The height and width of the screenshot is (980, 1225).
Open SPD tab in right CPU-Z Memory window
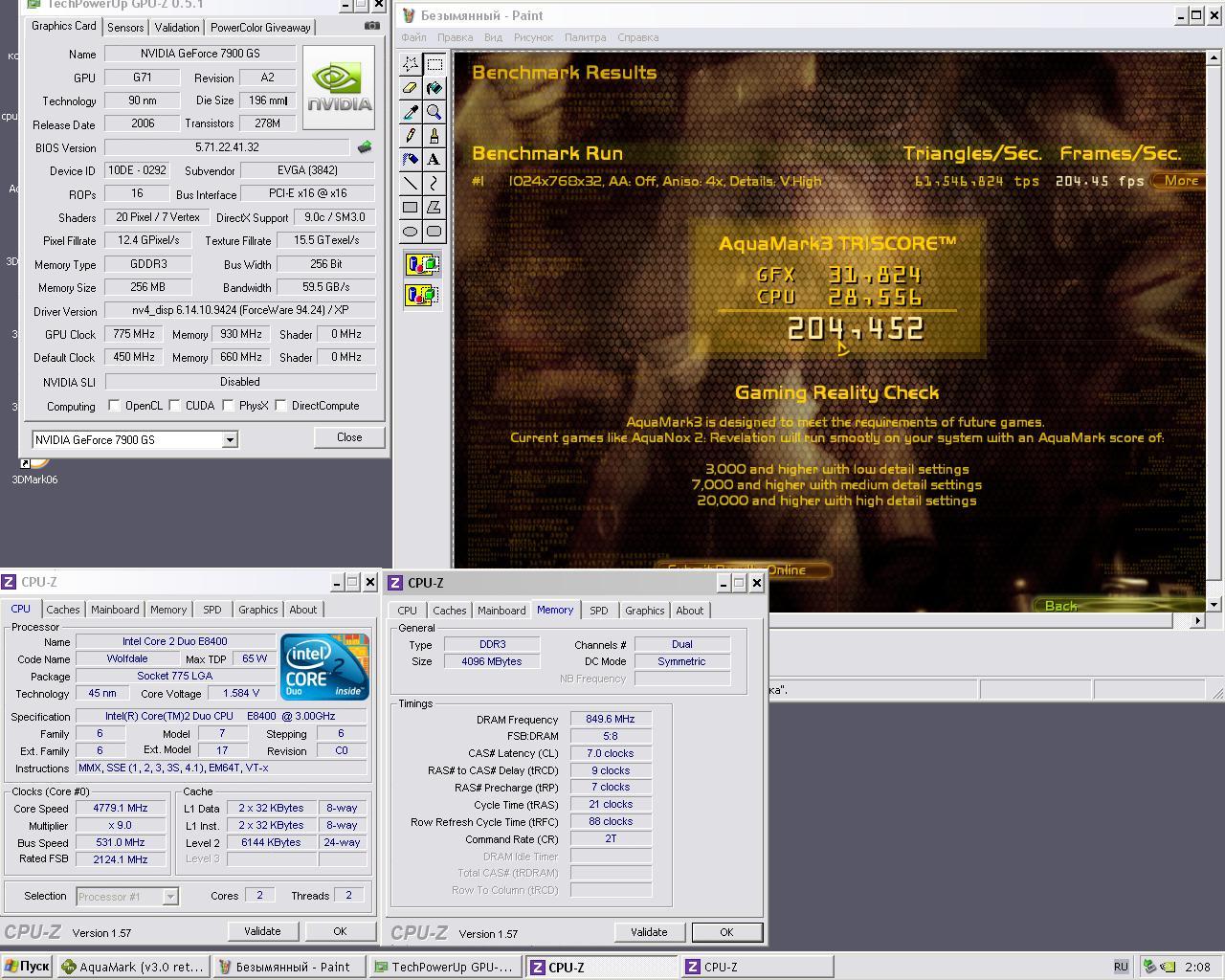pos(599,611)
